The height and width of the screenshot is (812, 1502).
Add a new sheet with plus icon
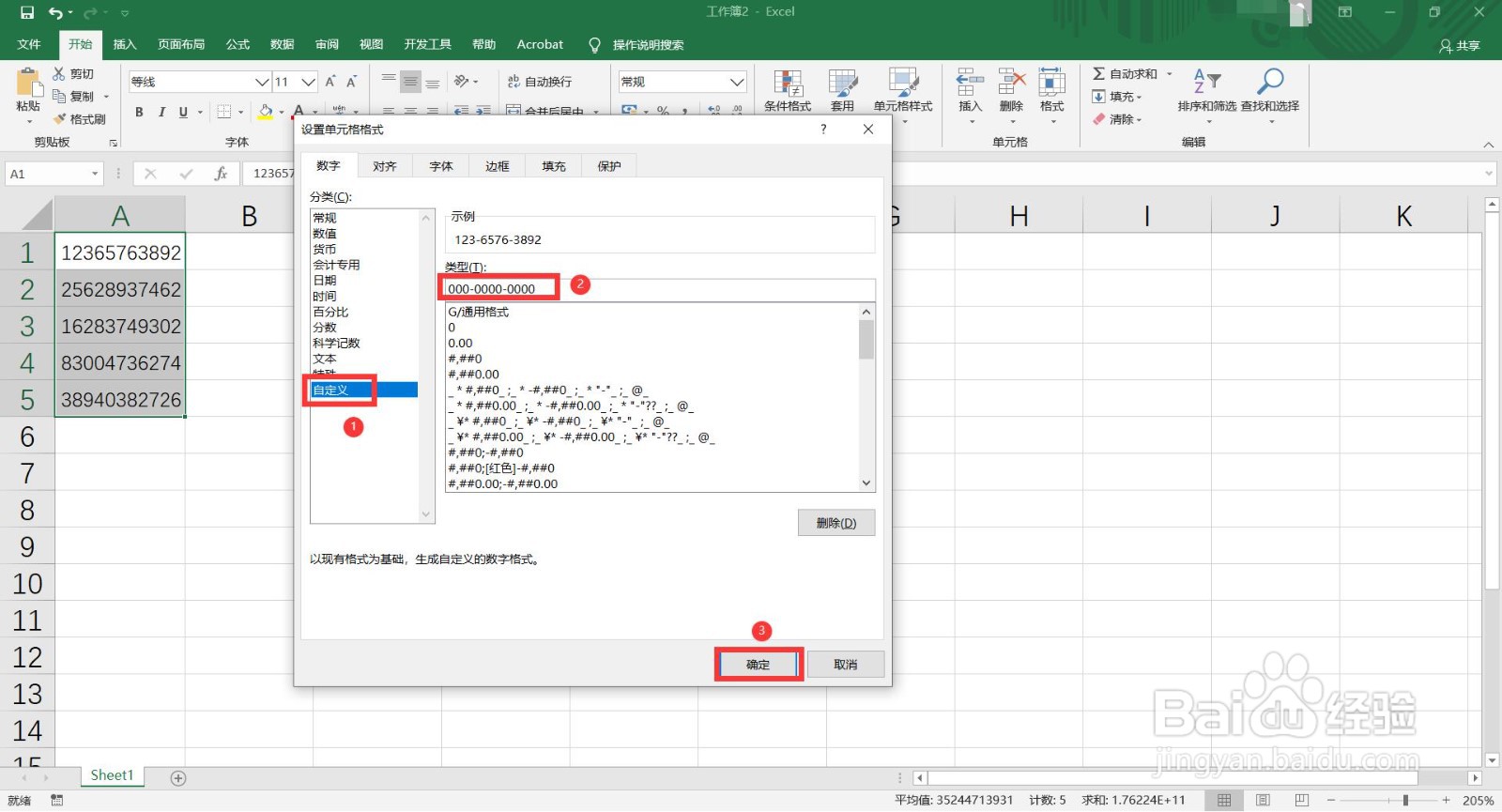[x=178, y=778]
